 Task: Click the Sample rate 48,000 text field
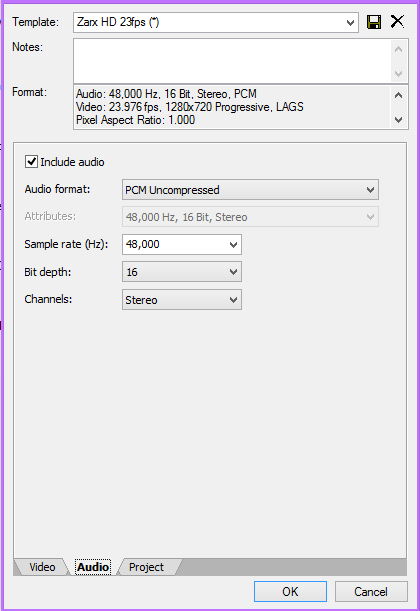(175, 245)
